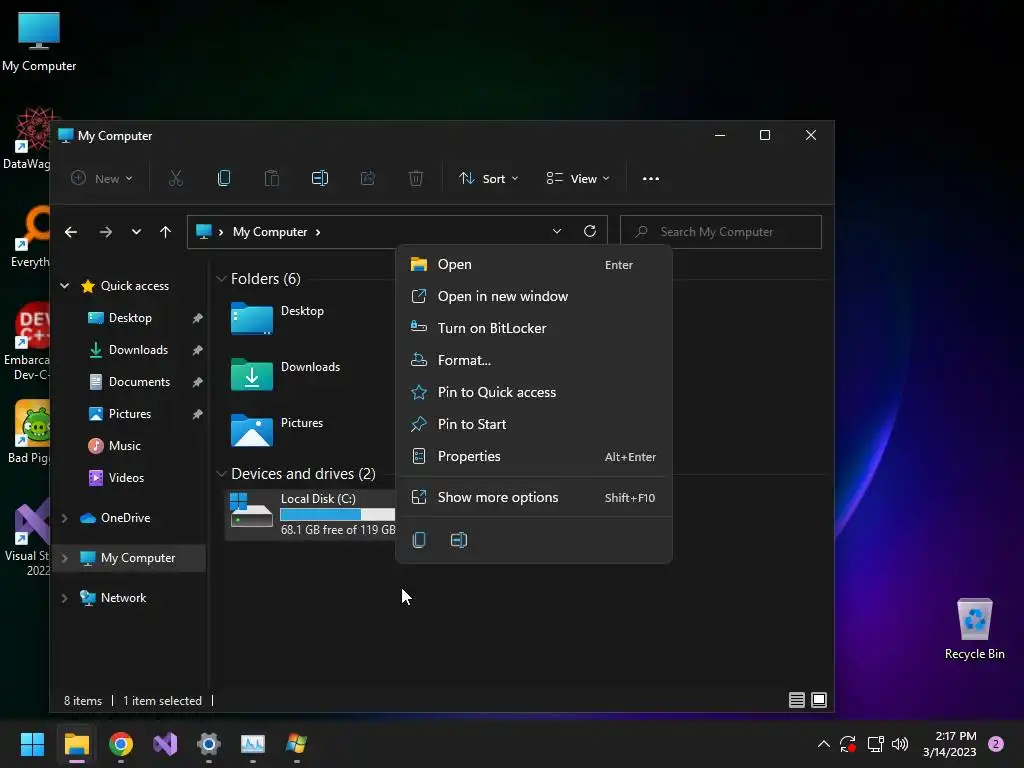The image size is (1024, 768).
Task: Open the Desktop folder icon in Folders
Action: 252,319
